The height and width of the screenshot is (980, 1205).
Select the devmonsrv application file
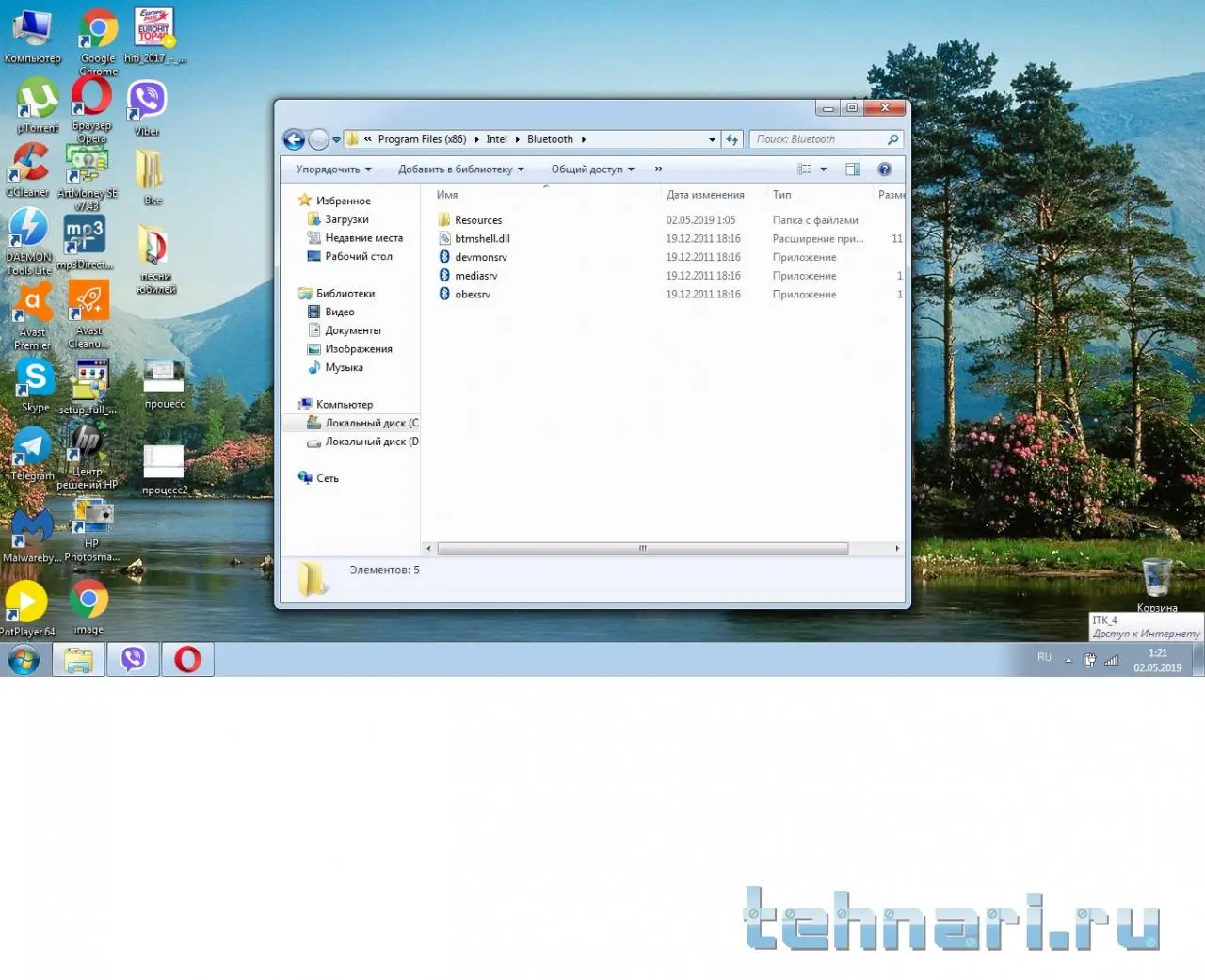point(480,257)
